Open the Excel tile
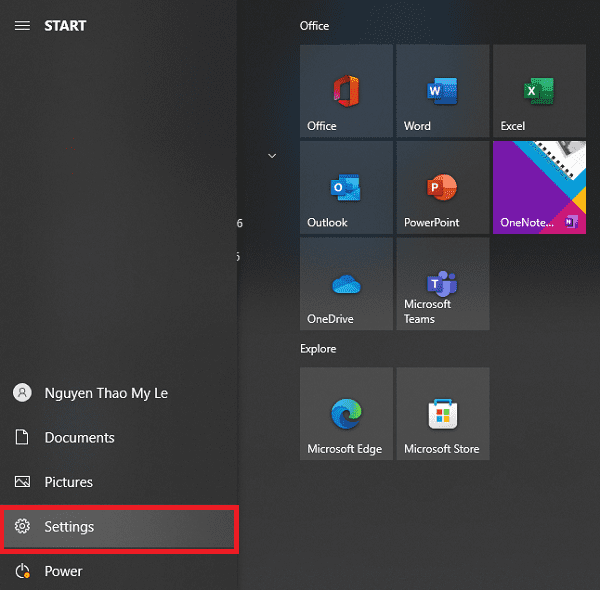The width and height of the screenshot is (600, 590). [x=539, y=91]
